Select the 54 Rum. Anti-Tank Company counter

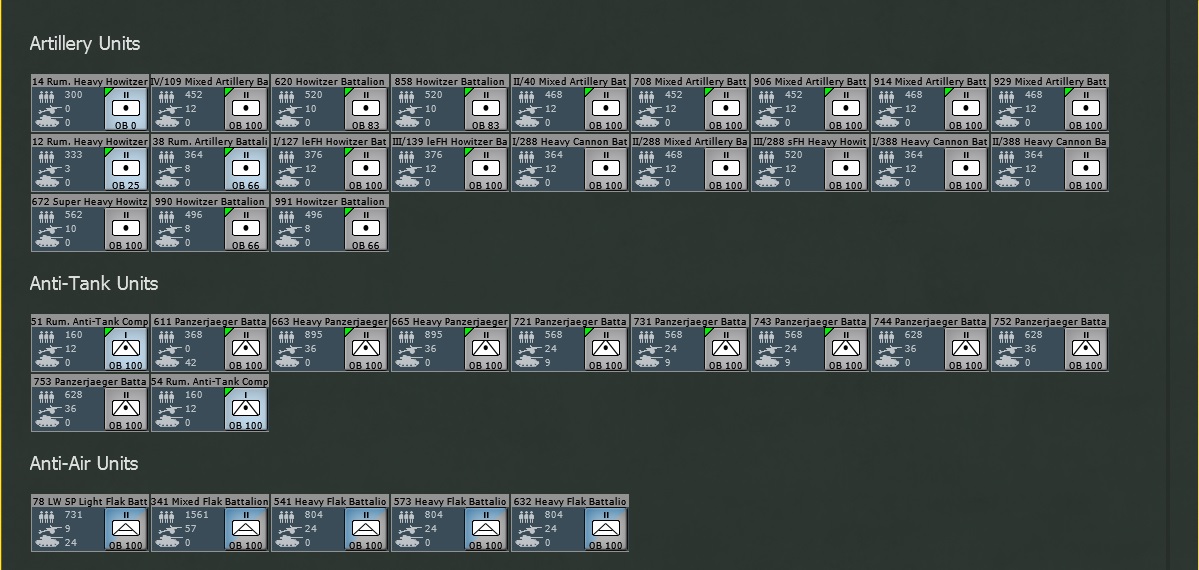246,409
